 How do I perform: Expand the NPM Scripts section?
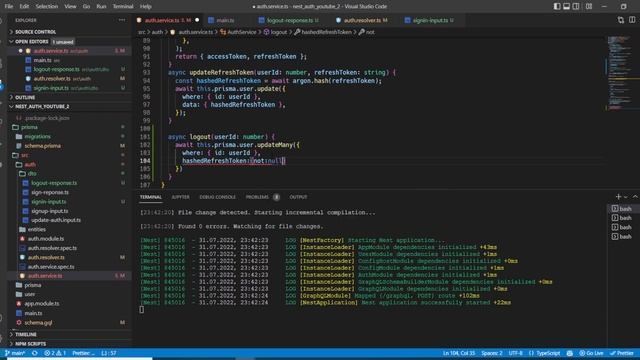(x=69, y=344)
